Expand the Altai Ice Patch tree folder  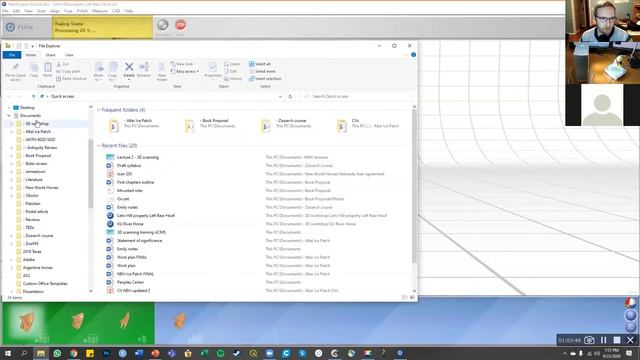[x=11, y=131]
